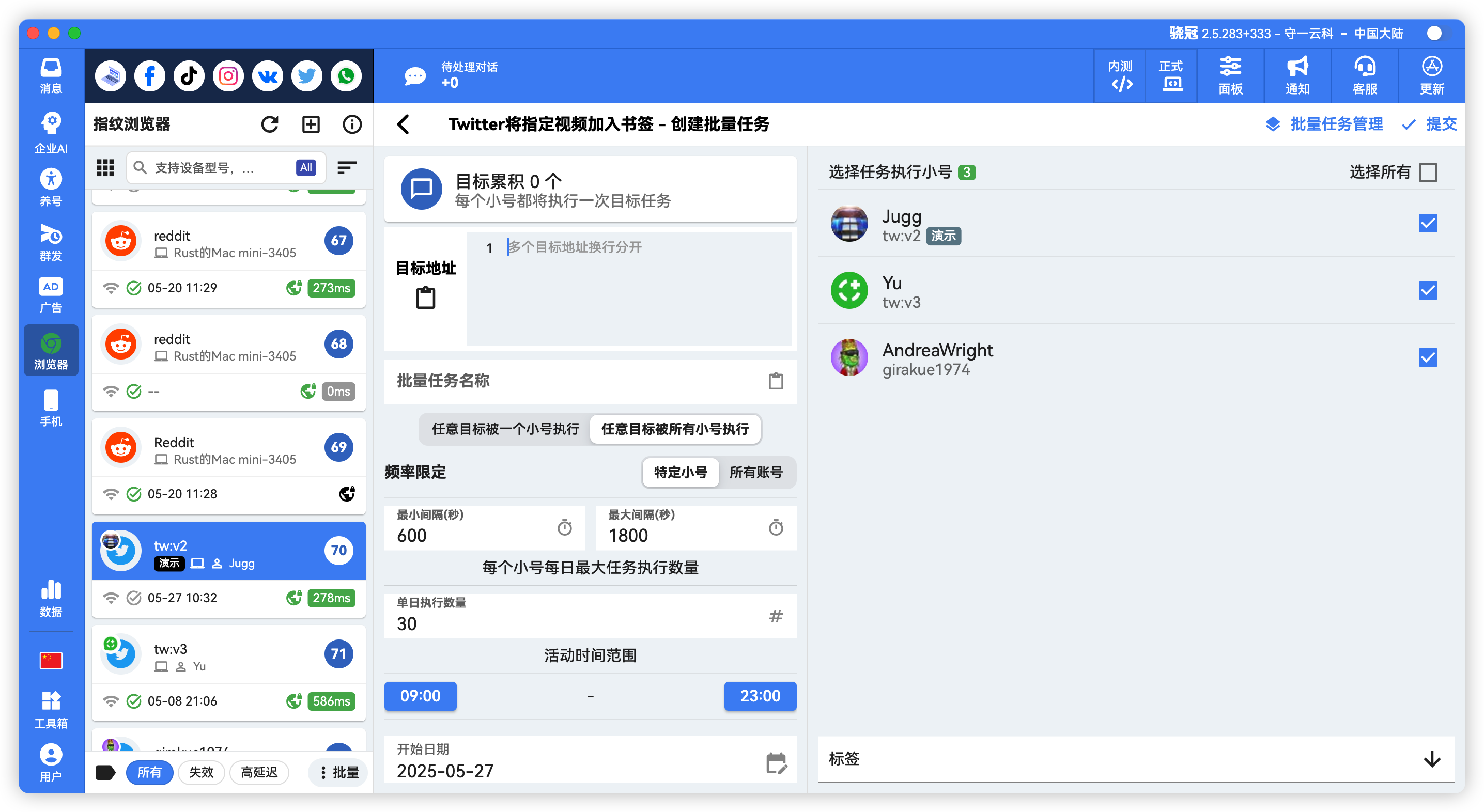The height and width of the screenshot is (812, 1484).
Task: Check the 选择所有 checkbox
Action: coord(1428,172)
